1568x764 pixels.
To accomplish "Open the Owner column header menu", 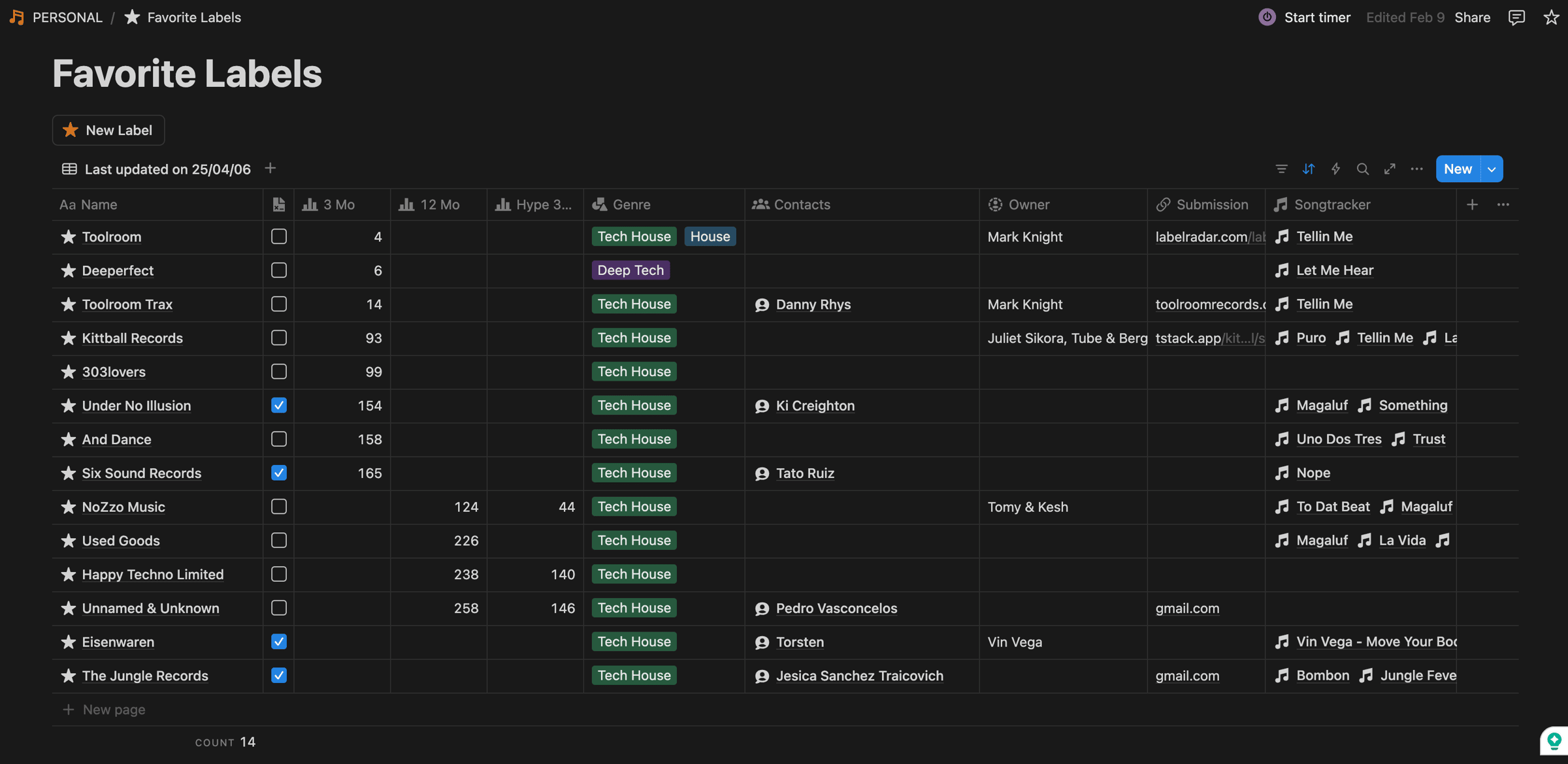I will (x=1063, y=204).
